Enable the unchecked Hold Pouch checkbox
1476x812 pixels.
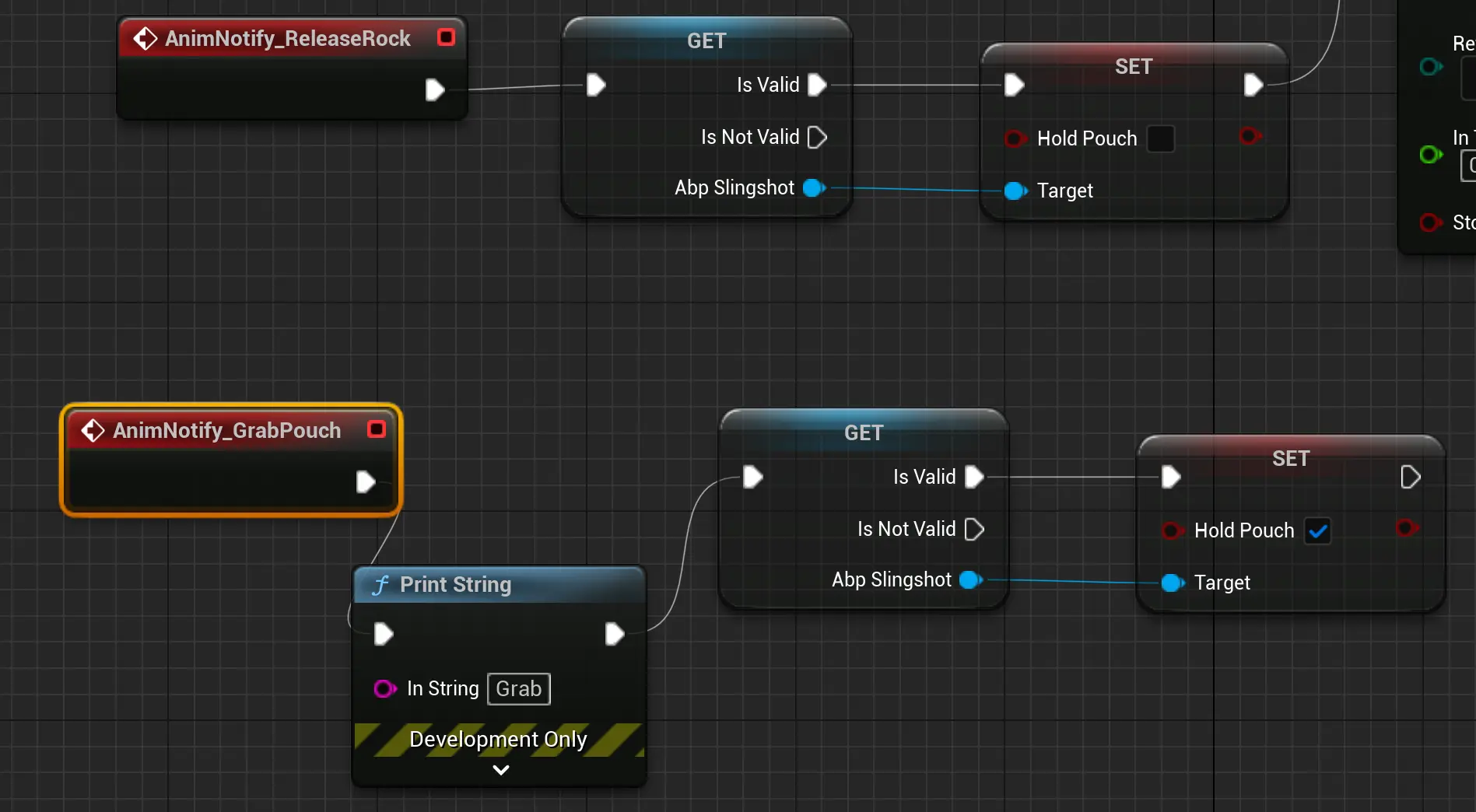point(1160,138)
